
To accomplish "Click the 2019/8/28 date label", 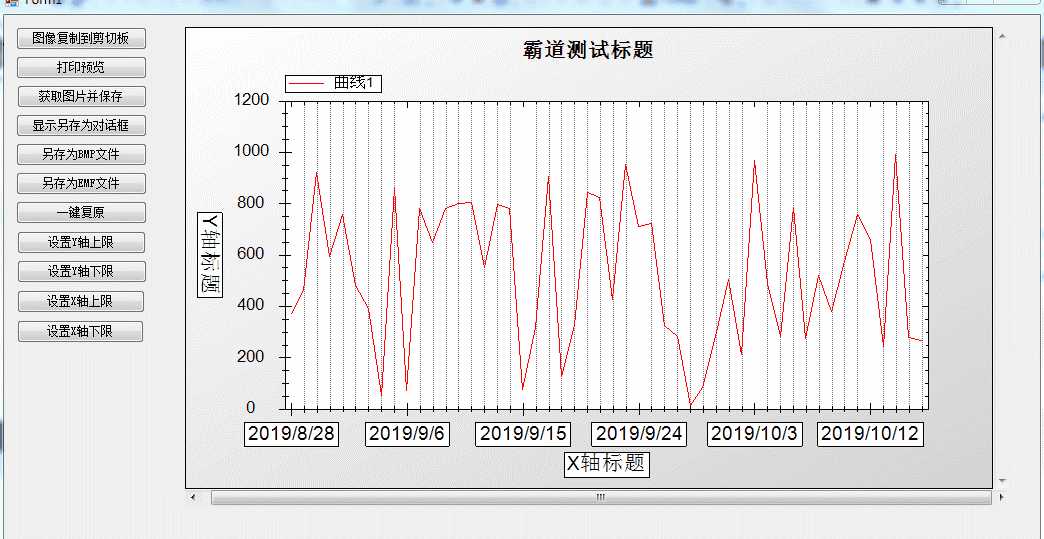I will point(292,434).
